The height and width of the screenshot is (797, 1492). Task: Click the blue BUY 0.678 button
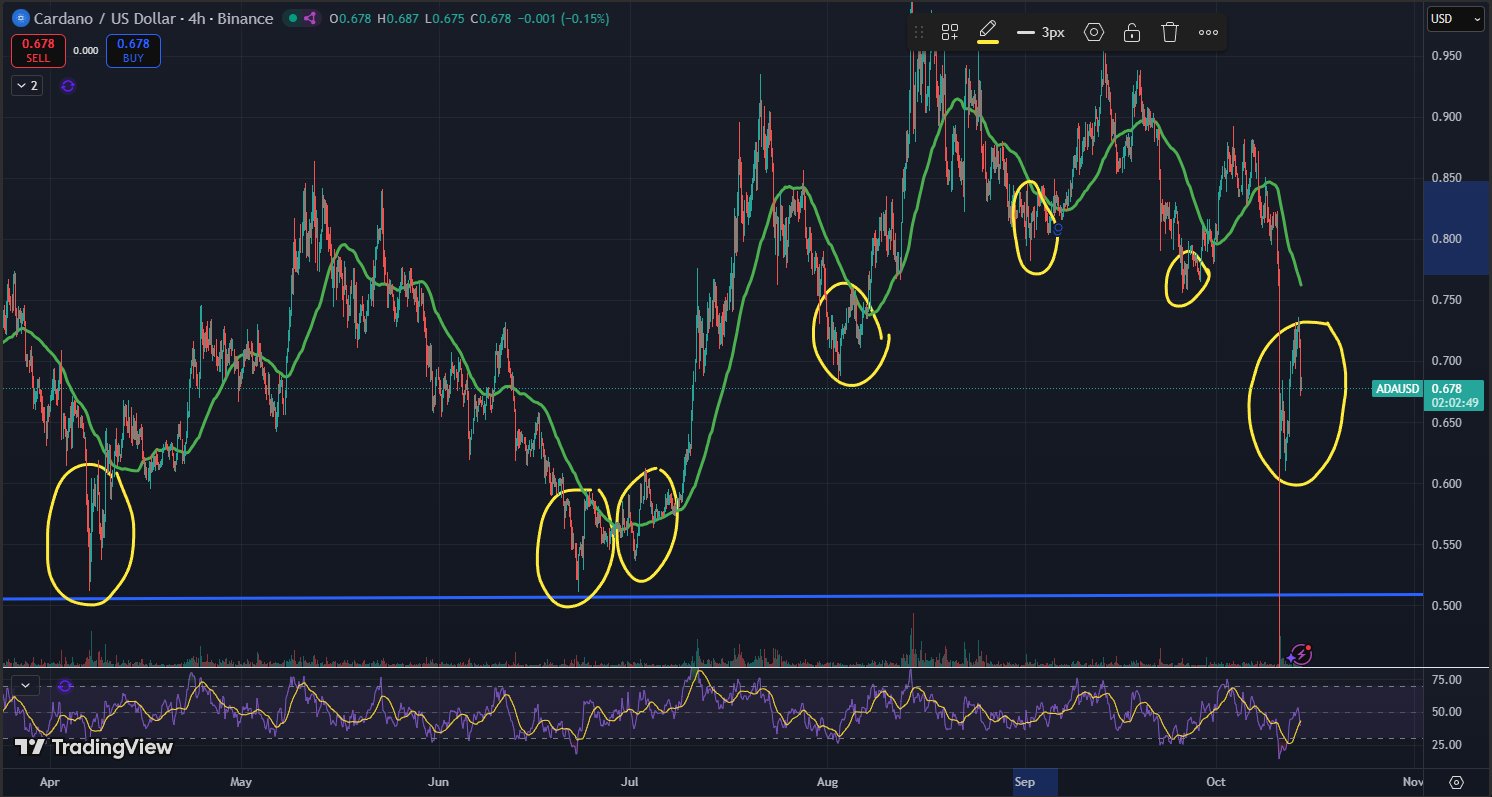(x=133, y=50)
